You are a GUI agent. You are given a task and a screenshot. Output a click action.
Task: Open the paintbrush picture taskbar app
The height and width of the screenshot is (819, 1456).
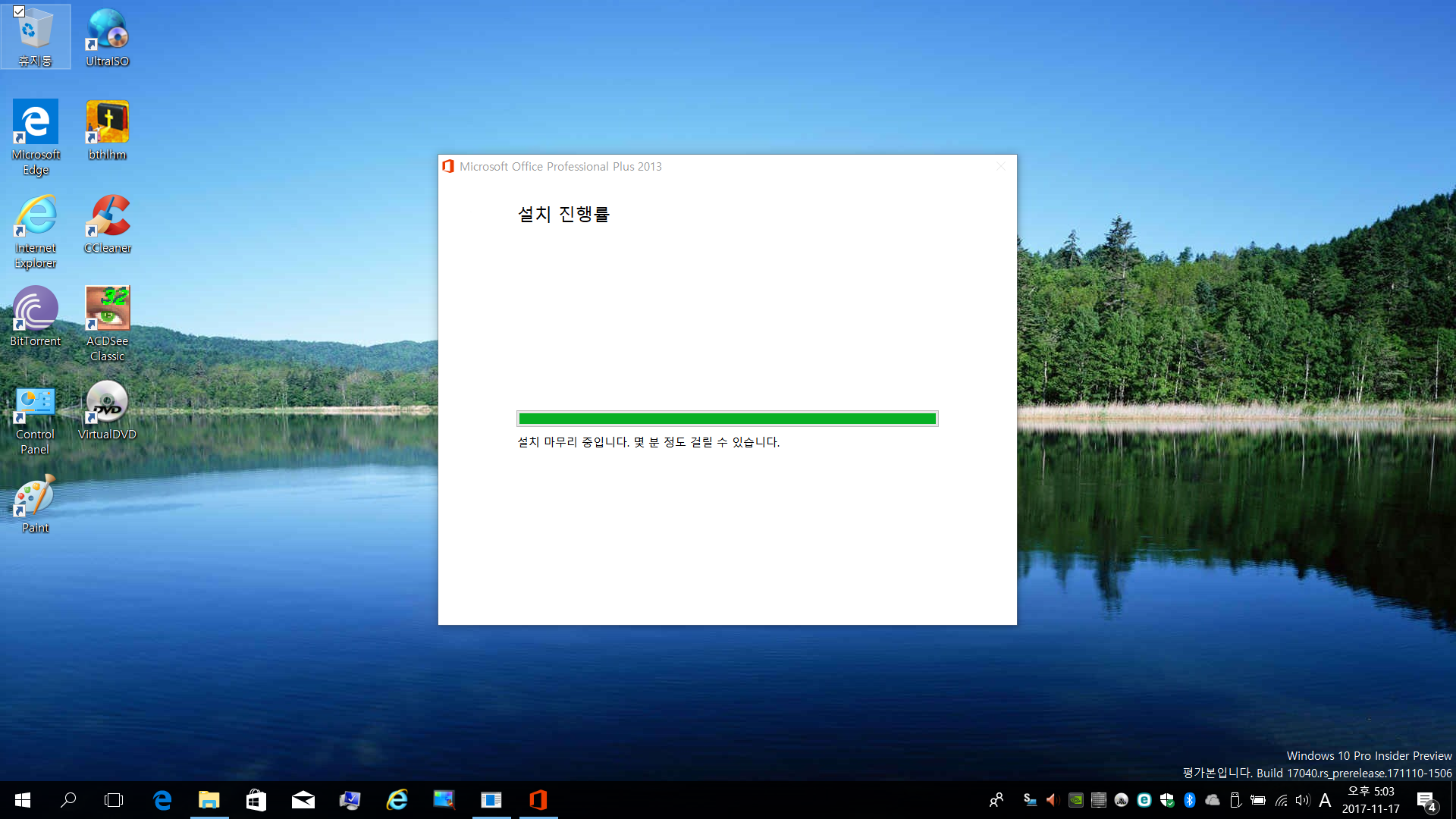tap(444, 800)
